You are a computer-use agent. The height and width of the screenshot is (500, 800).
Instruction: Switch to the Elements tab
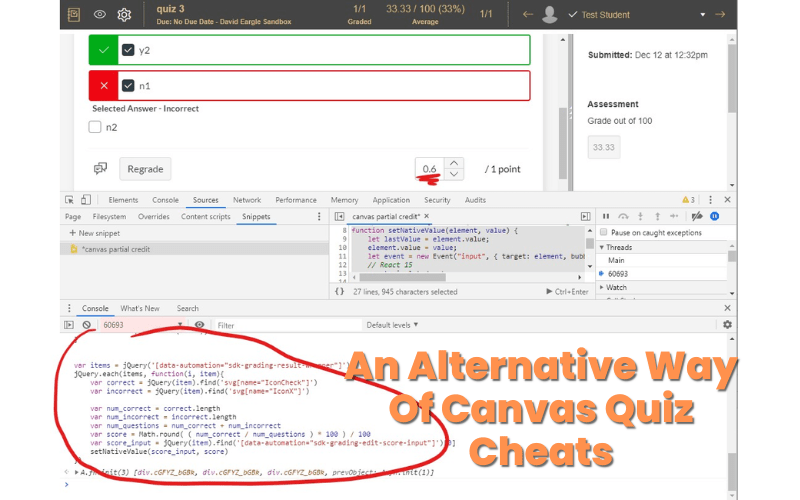pos(123,200)
